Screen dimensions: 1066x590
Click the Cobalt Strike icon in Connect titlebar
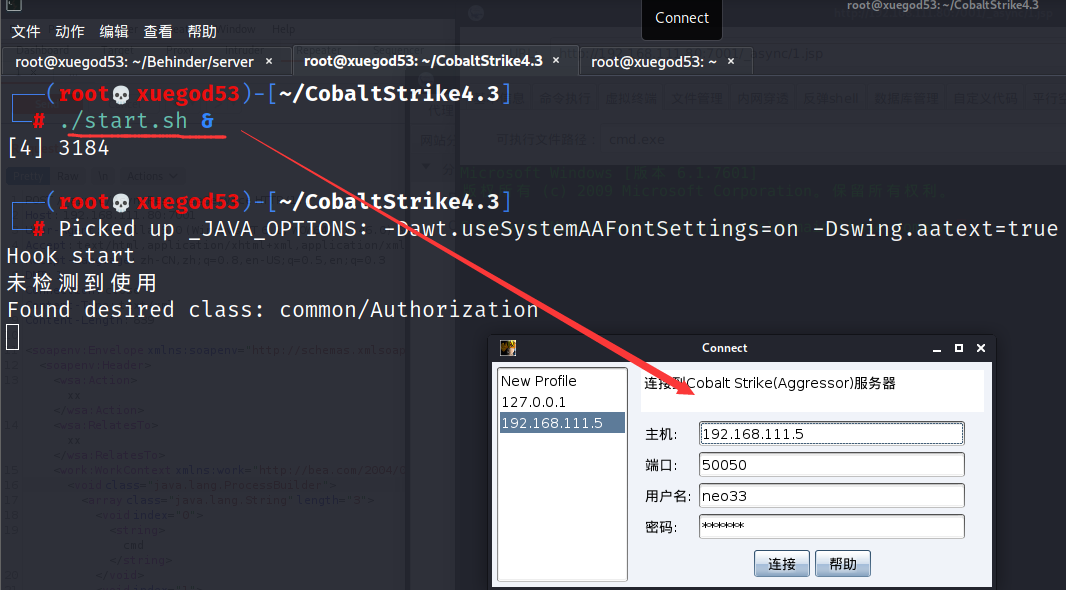(508, 348)
